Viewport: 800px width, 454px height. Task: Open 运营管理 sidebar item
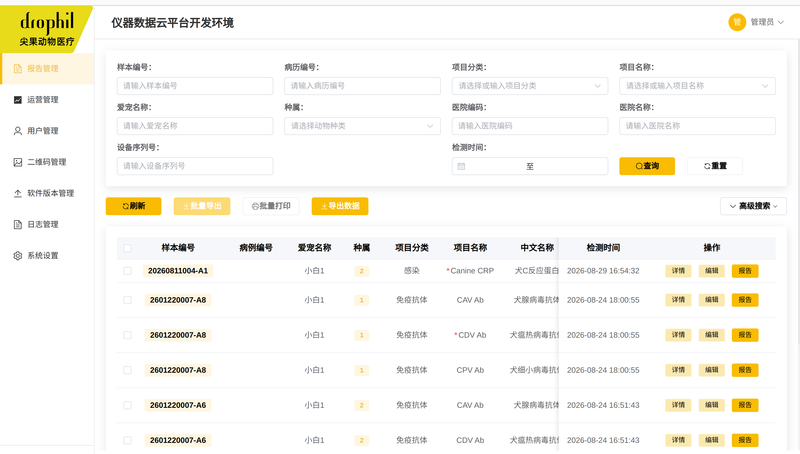click(47, 99)
